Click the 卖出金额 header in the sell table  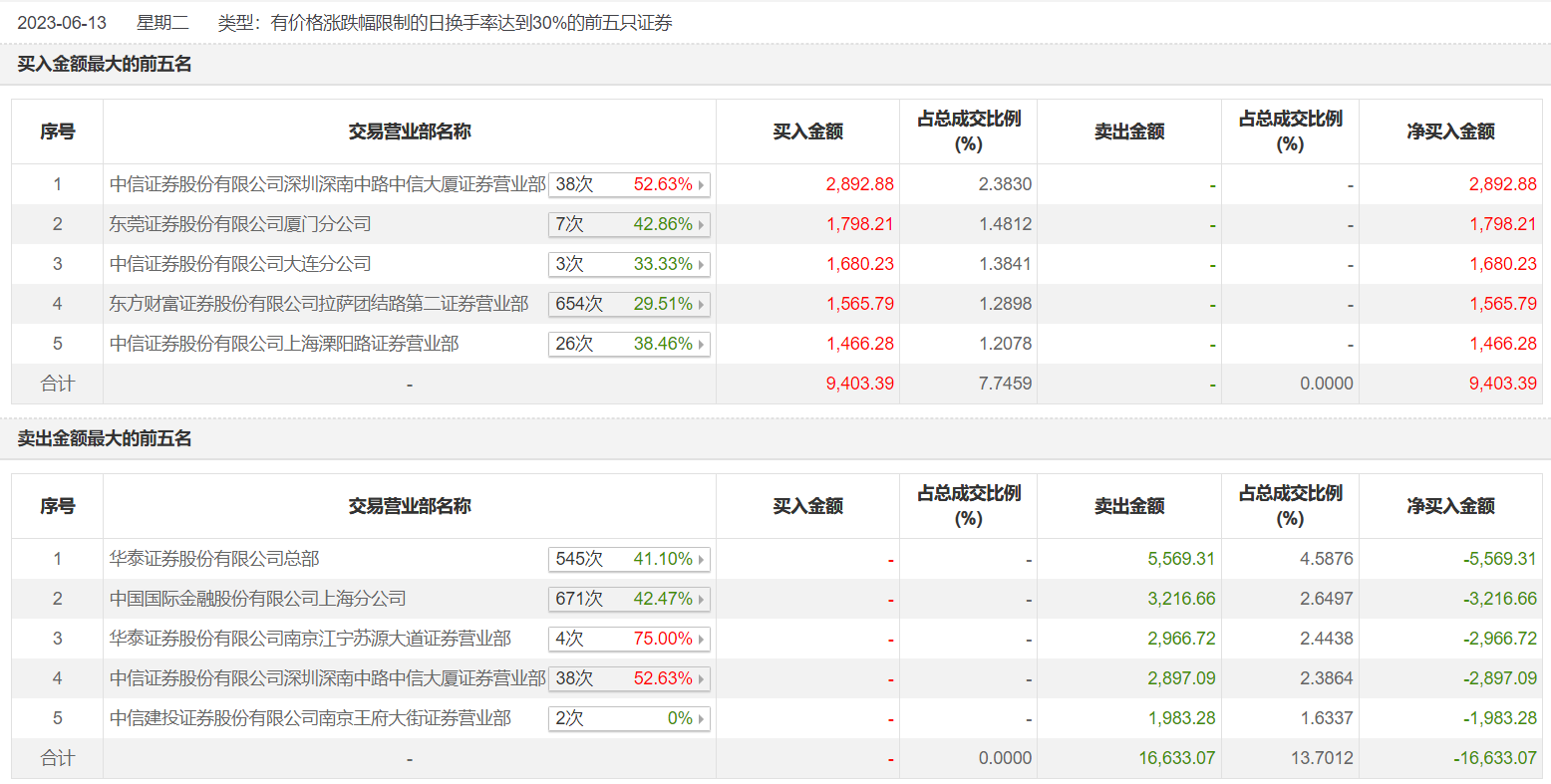pos(1129,506)
